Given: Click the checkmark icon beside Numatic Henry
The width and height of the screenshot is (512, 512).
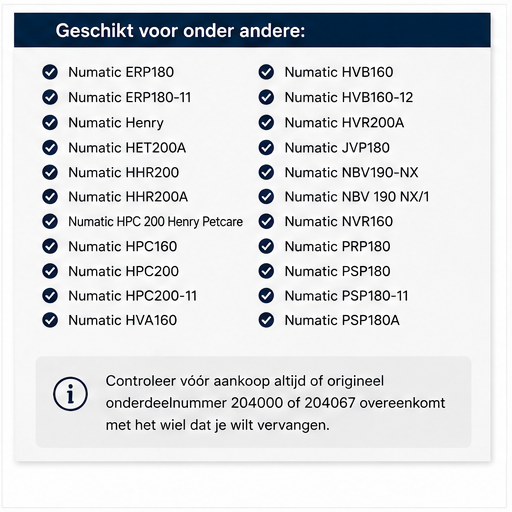Looking at the screenshot, I should pos(50,122).
